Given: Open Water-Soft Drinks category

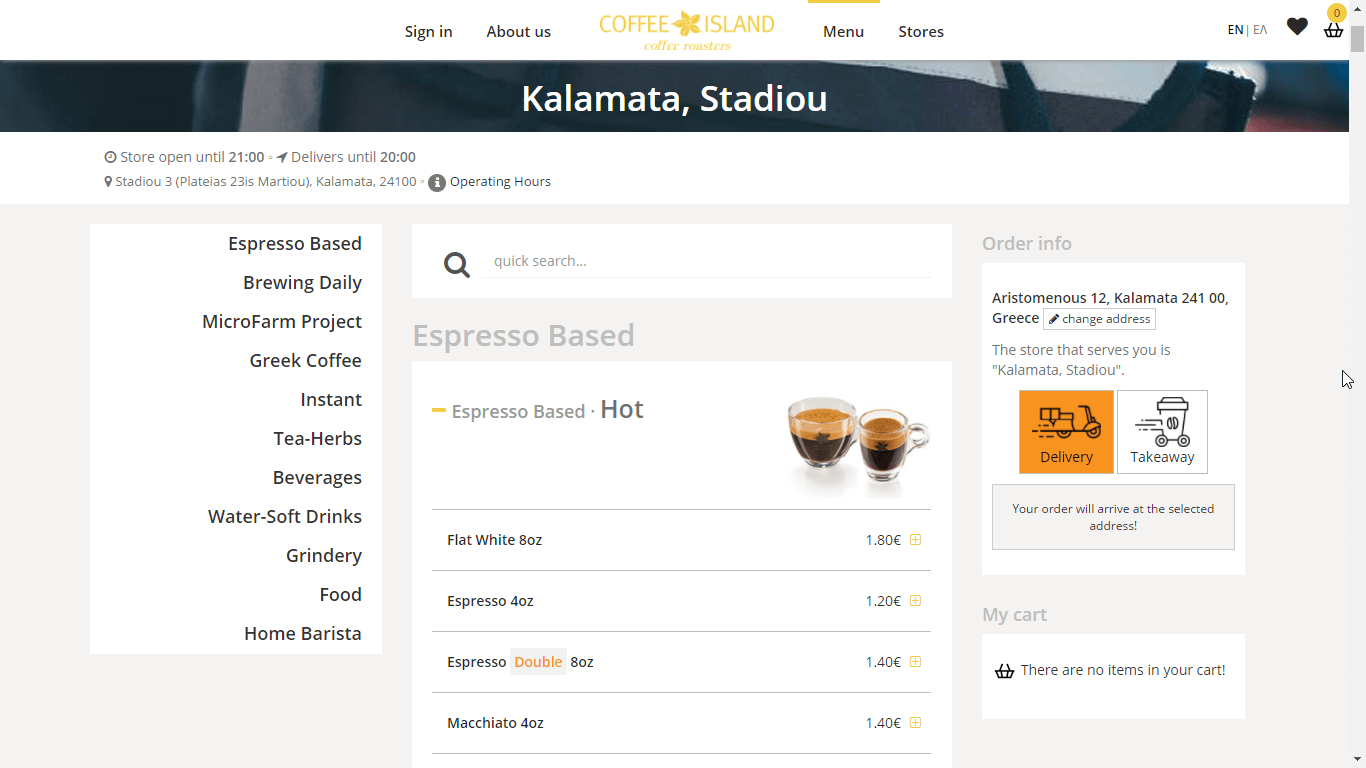Looking at the screenshot, I should tap(285, 517).
